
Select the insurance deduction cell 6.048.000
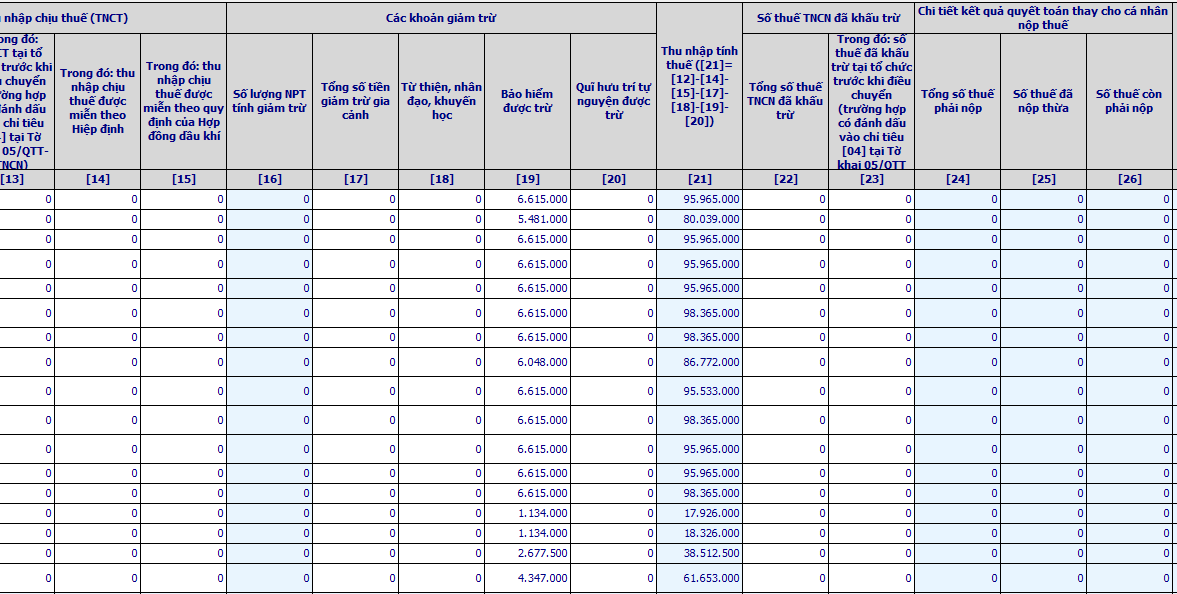click(528, 362)
